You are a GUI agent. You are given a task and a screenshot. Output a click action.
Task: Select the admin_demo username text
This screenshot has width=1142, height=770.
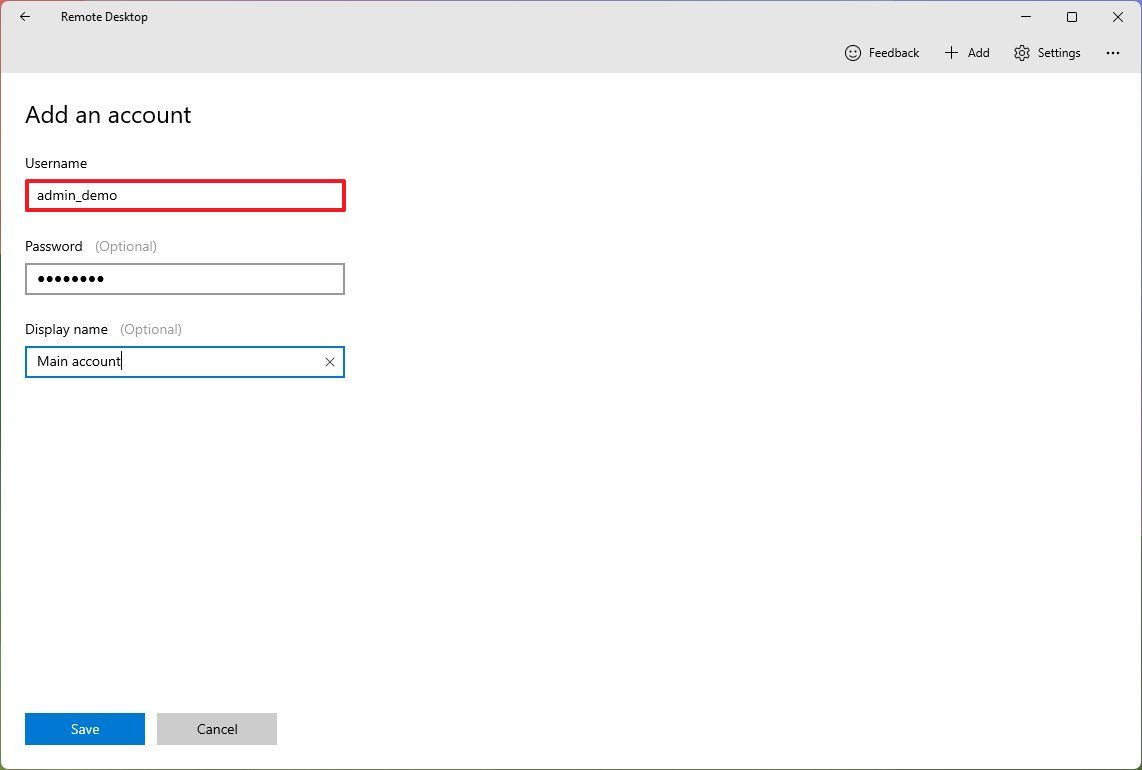coord(76,195)
